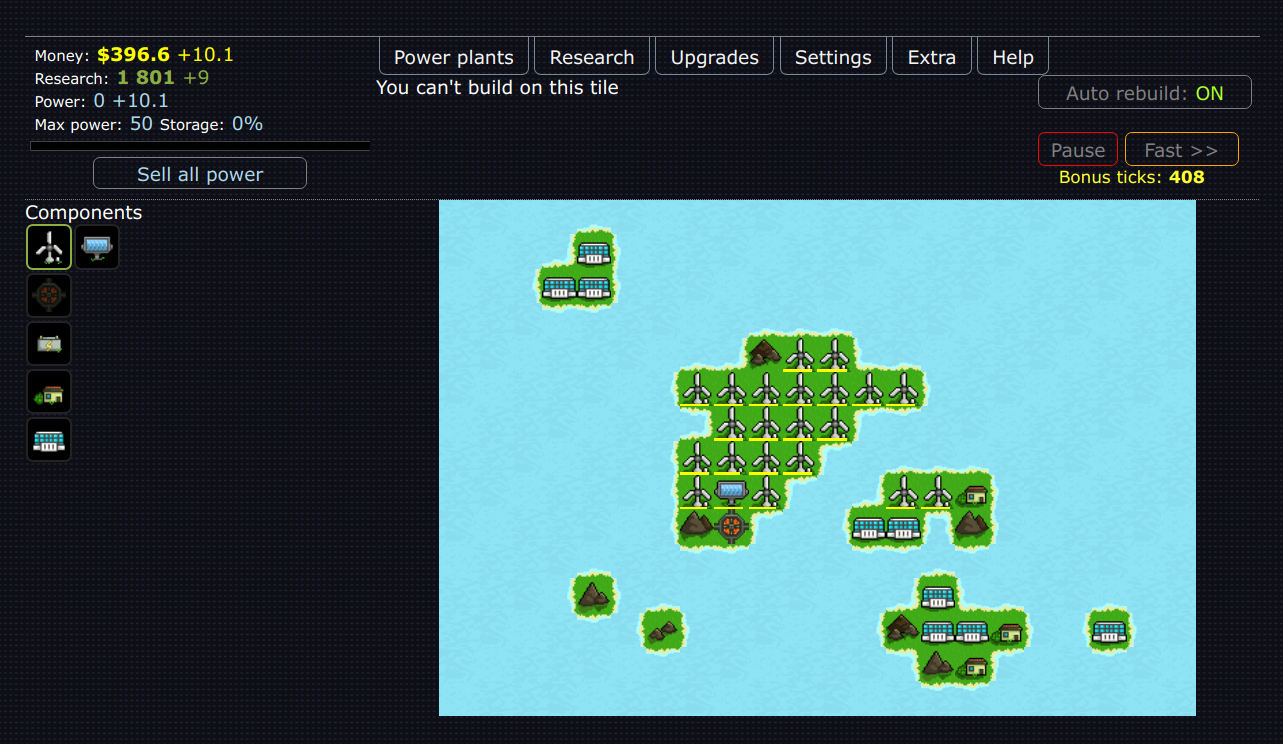Click the solar panel placed on the map
The height and width of the screenshot is (744, 1283).
731,491
